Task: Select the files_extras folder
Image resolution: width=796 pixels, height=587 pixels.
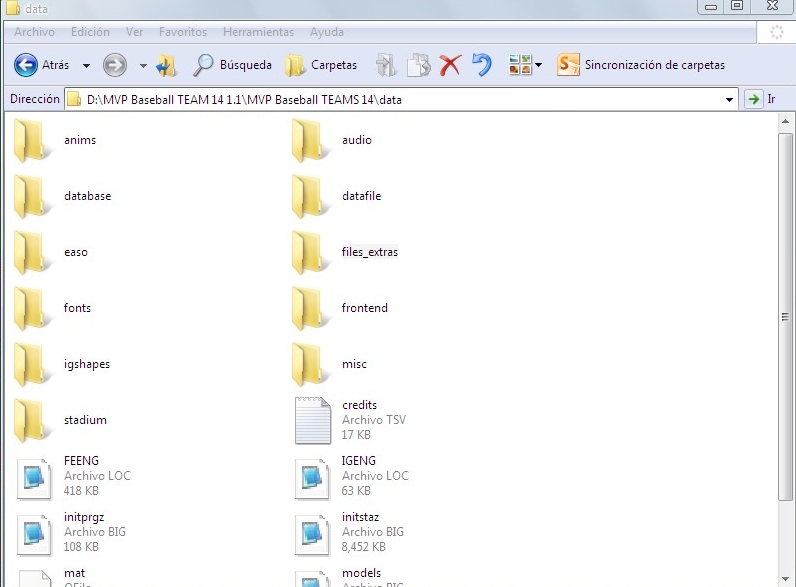Action: point(369,252)
